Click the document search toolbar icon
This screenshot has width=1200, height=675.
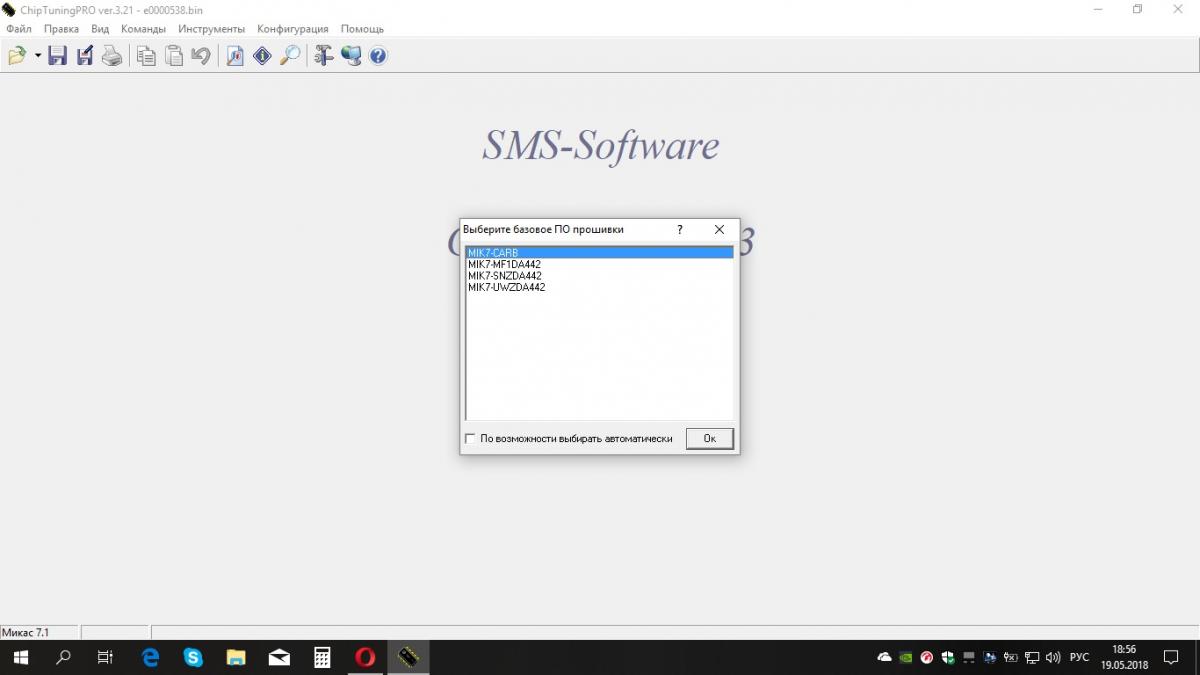pyautogui.click(x=235, y=56)
